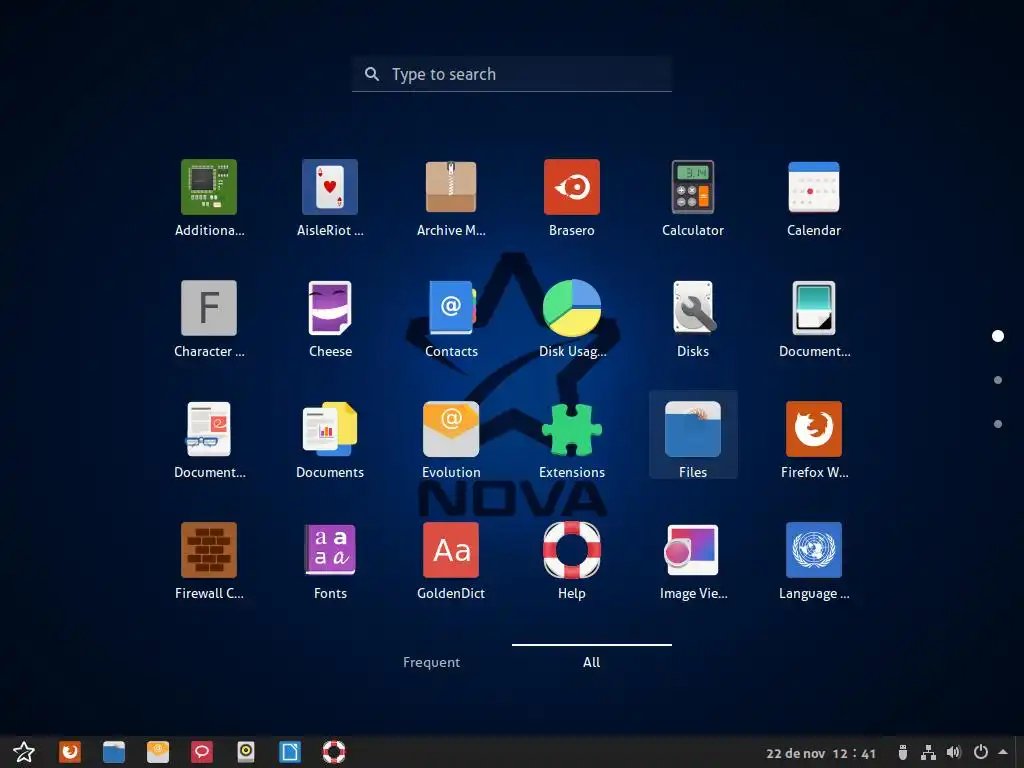Open the Additional Drivers app
This screenshot has width=1024, height=768.
[209, 199]
